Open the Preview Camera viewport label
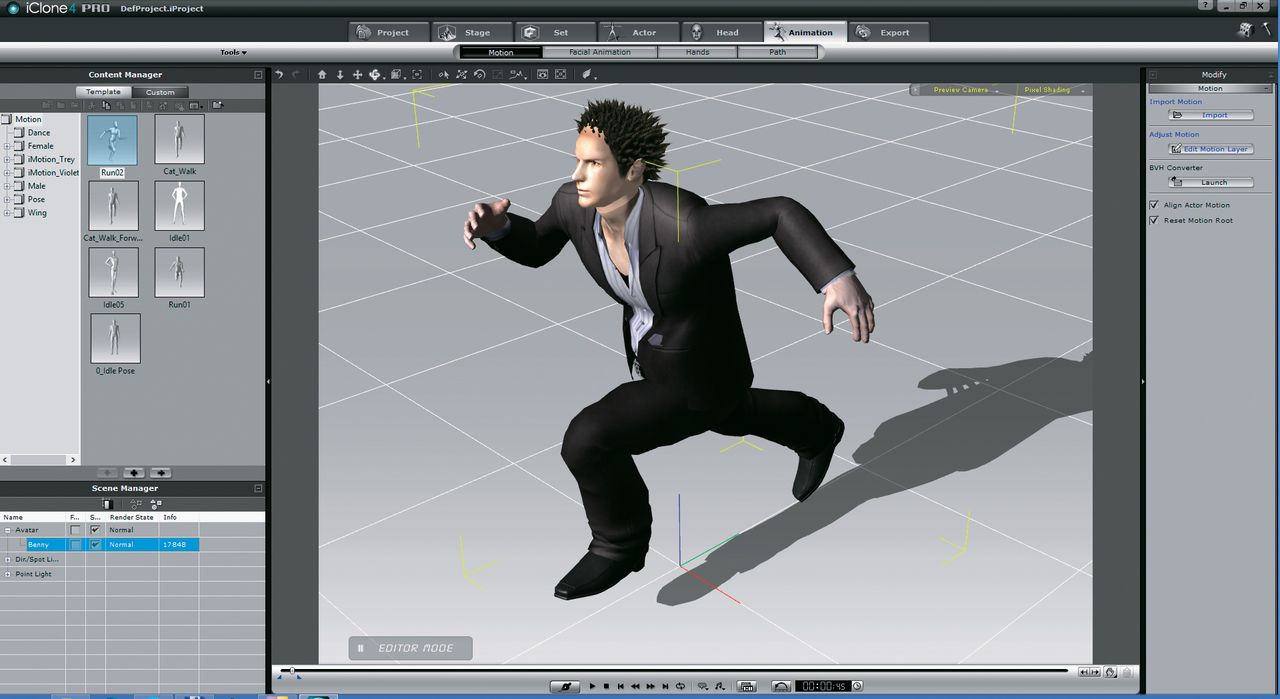 coord(960,90)
